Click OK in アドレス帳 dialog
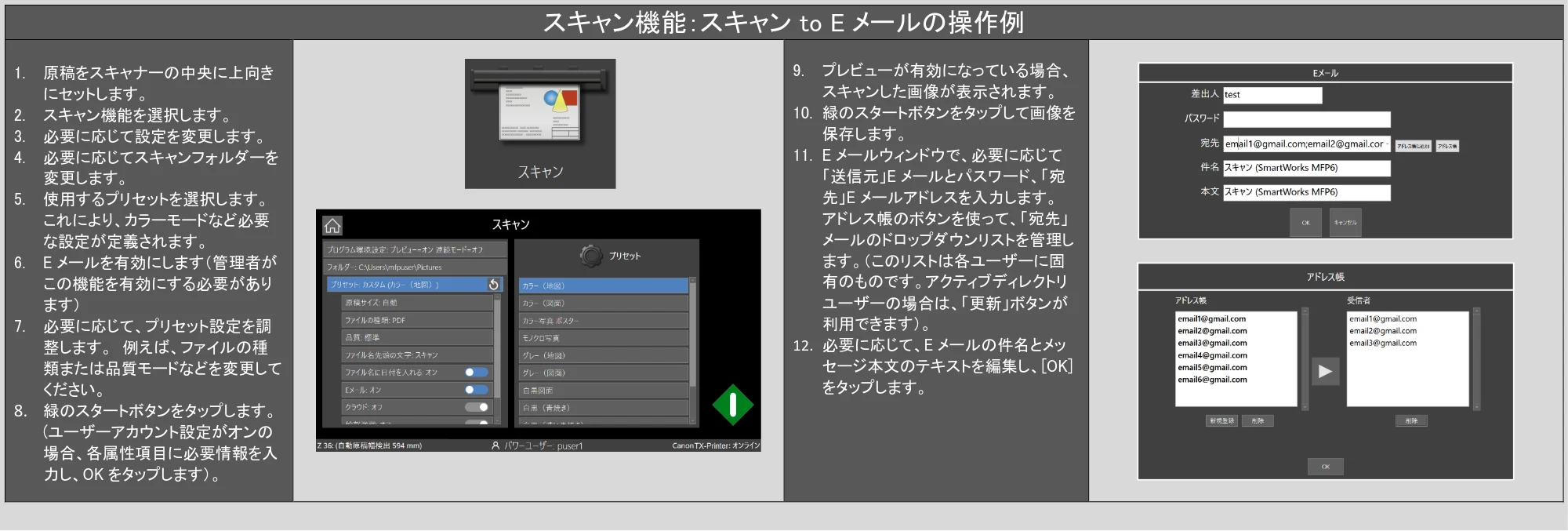 (1325, 467)
